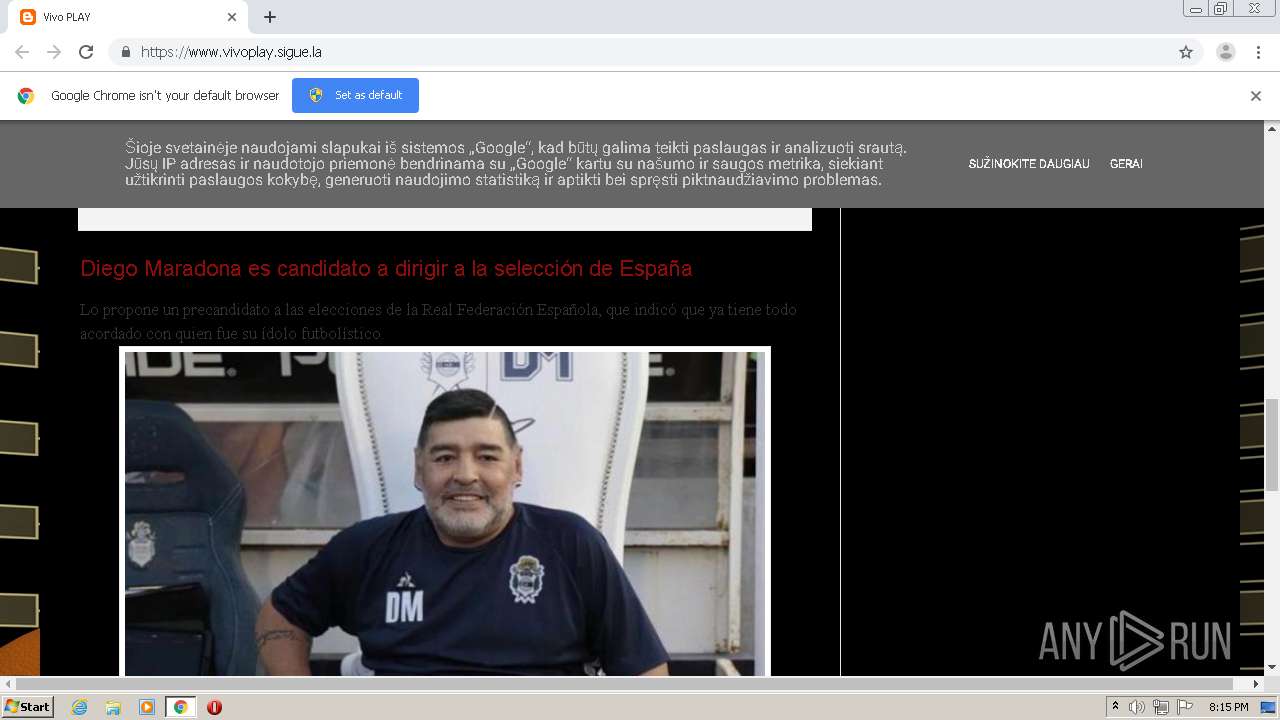Image resolution: width=1280 pixels, height=720 pixels.
Task: Go back to the previous page
Action: click(x=22, y=52)
